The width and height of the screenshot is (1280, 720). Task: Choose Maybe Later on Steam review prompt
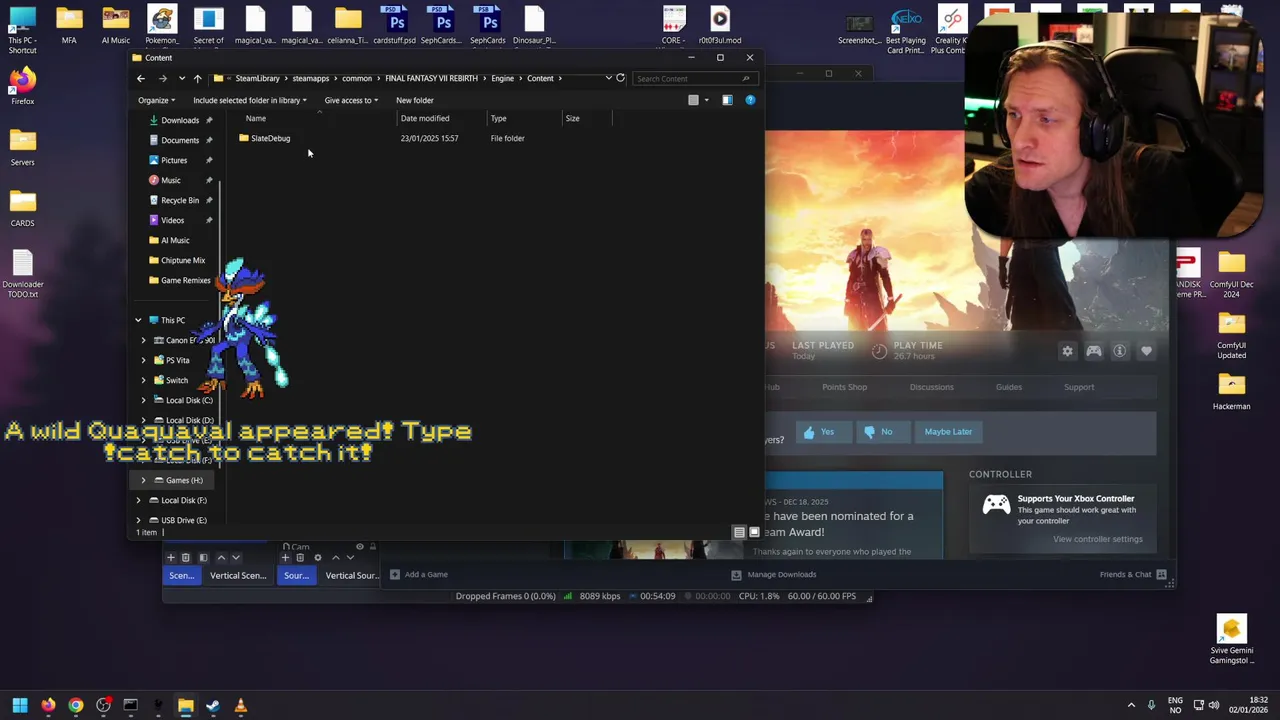pos(948,432)
